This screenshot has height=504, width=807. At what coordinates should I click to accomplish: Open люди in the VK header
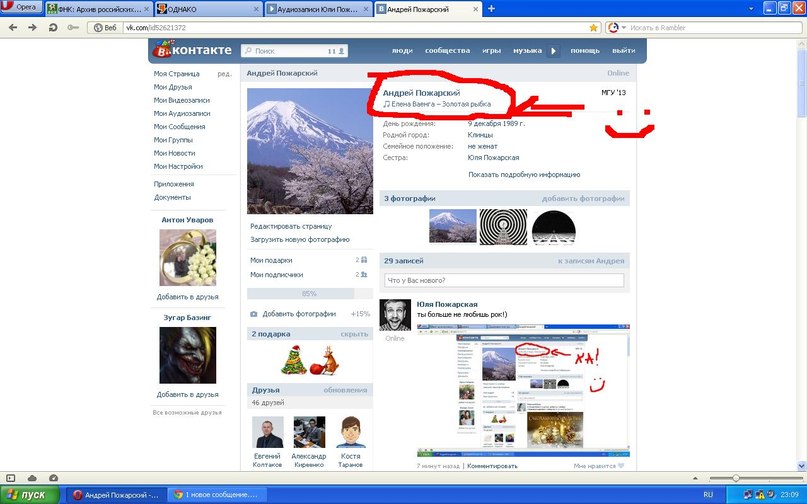402,50
